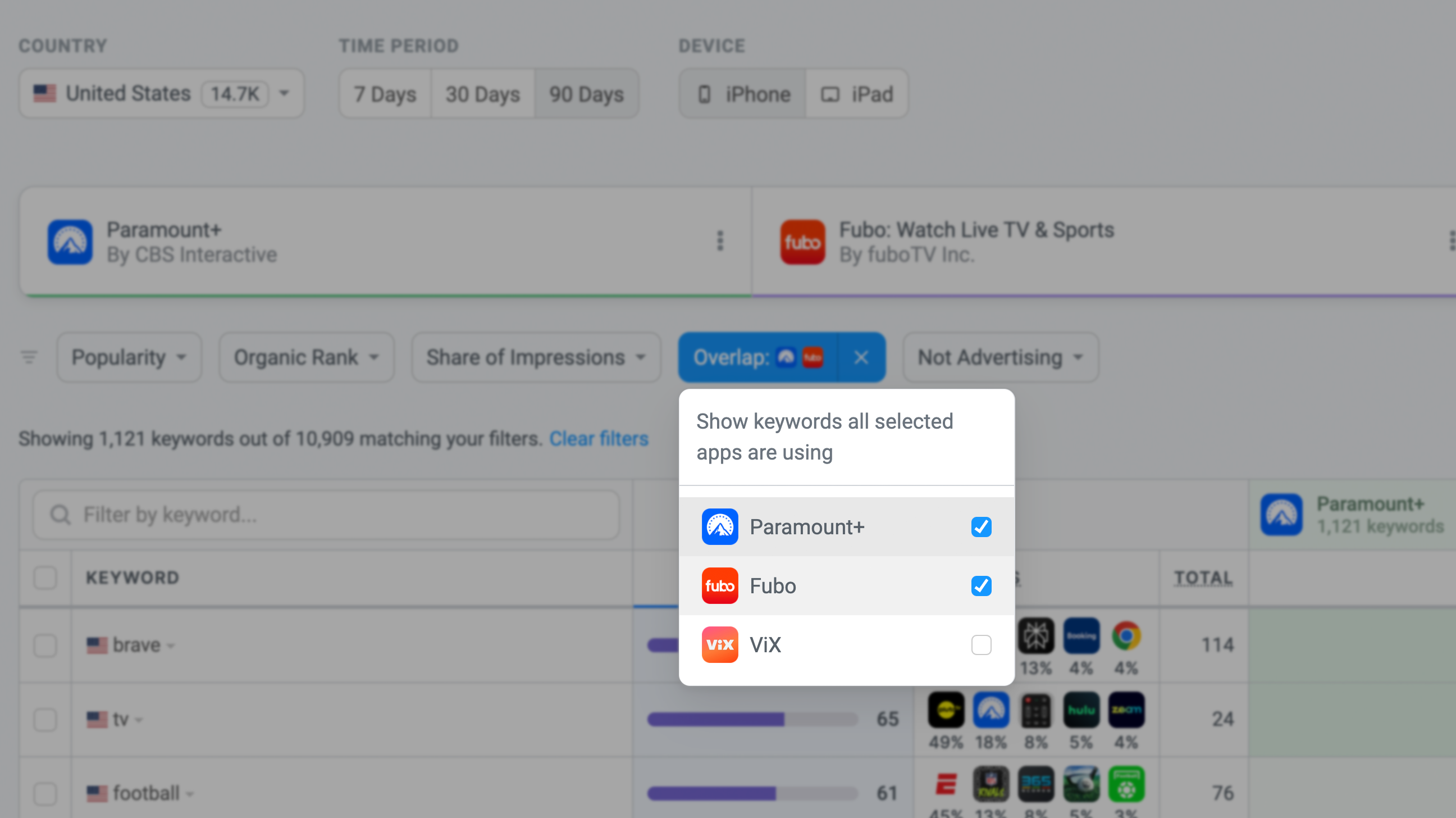Open Paramount+ card three-dot menu

tap(719, 240)
